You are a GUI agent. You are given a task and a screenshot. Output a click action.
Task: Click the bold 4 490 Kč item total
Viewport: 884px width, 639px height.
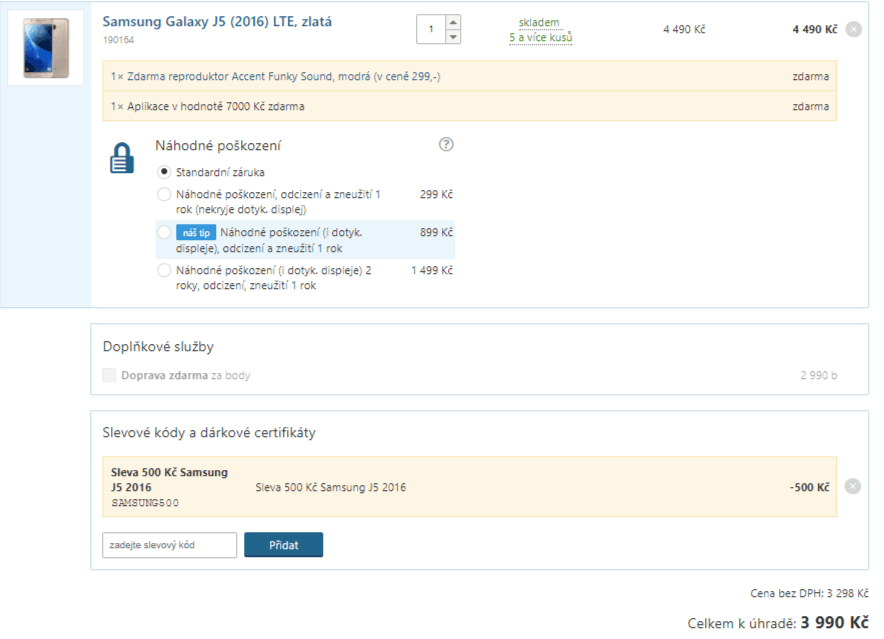(x=815, y=29)
